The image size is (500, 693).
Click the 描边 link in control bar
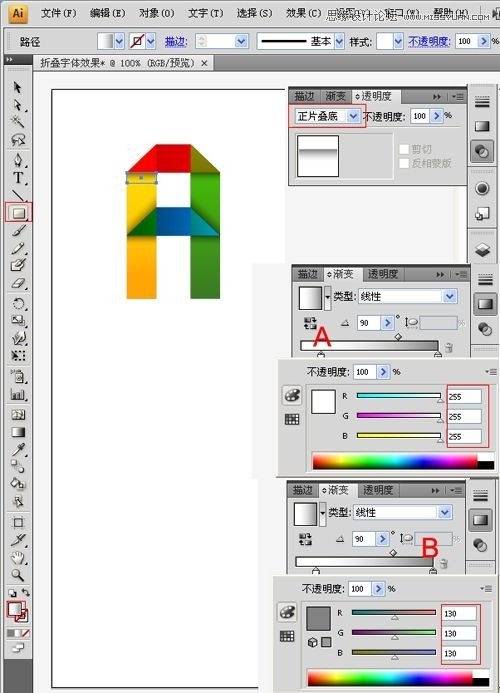coord(176,42)
